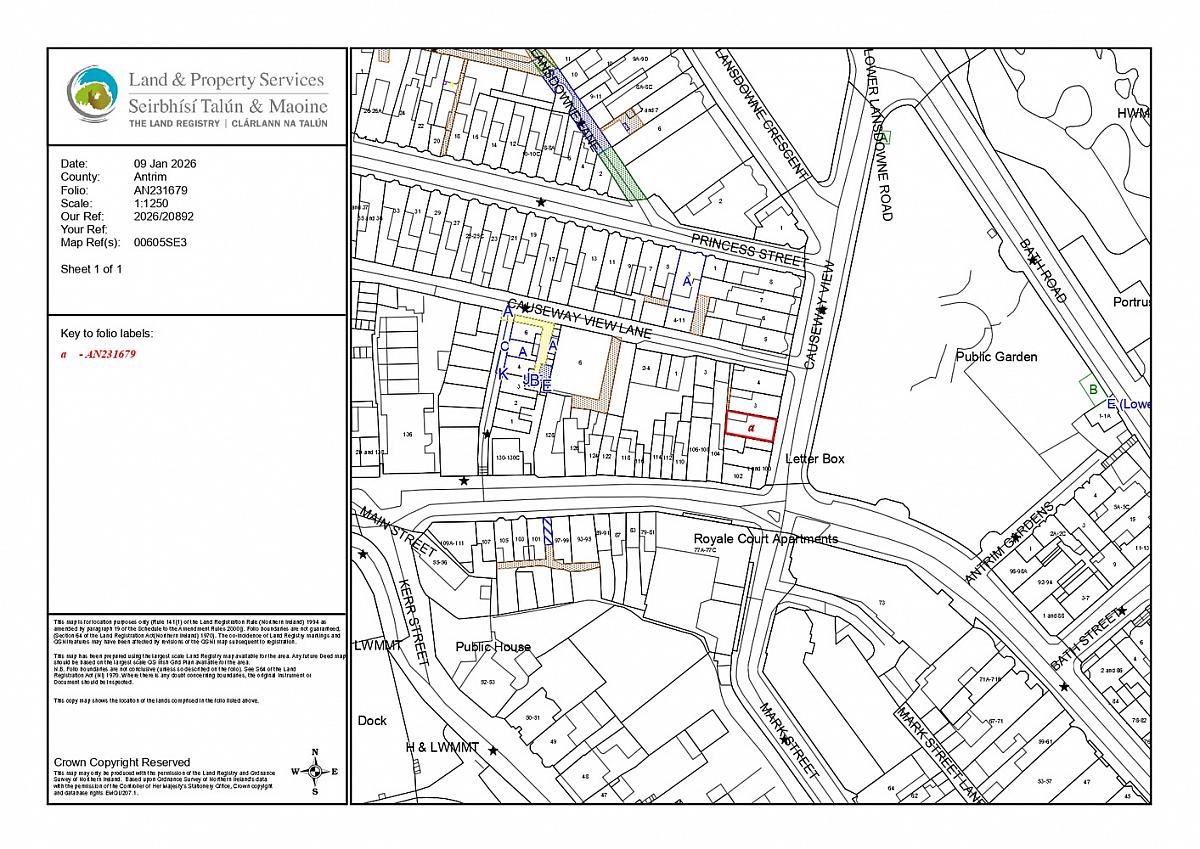Screen dimensions: 1200x849
Task: Click the Letter Box label
Action: click(x=814, y=459)
